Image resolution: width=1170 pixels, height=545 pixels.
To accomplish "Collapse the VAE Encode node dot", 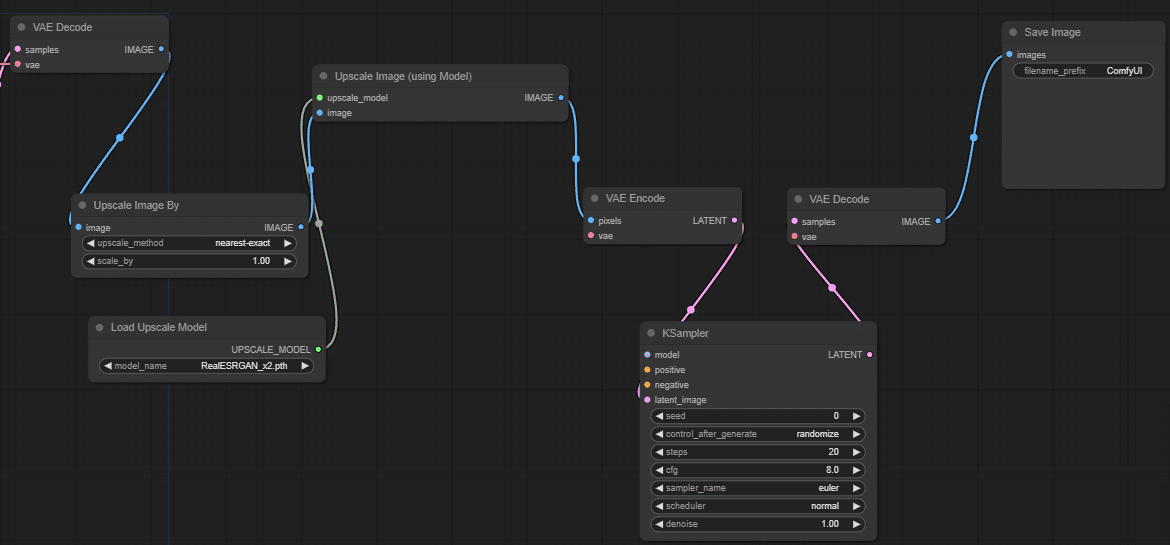I will tap(594, 198).
